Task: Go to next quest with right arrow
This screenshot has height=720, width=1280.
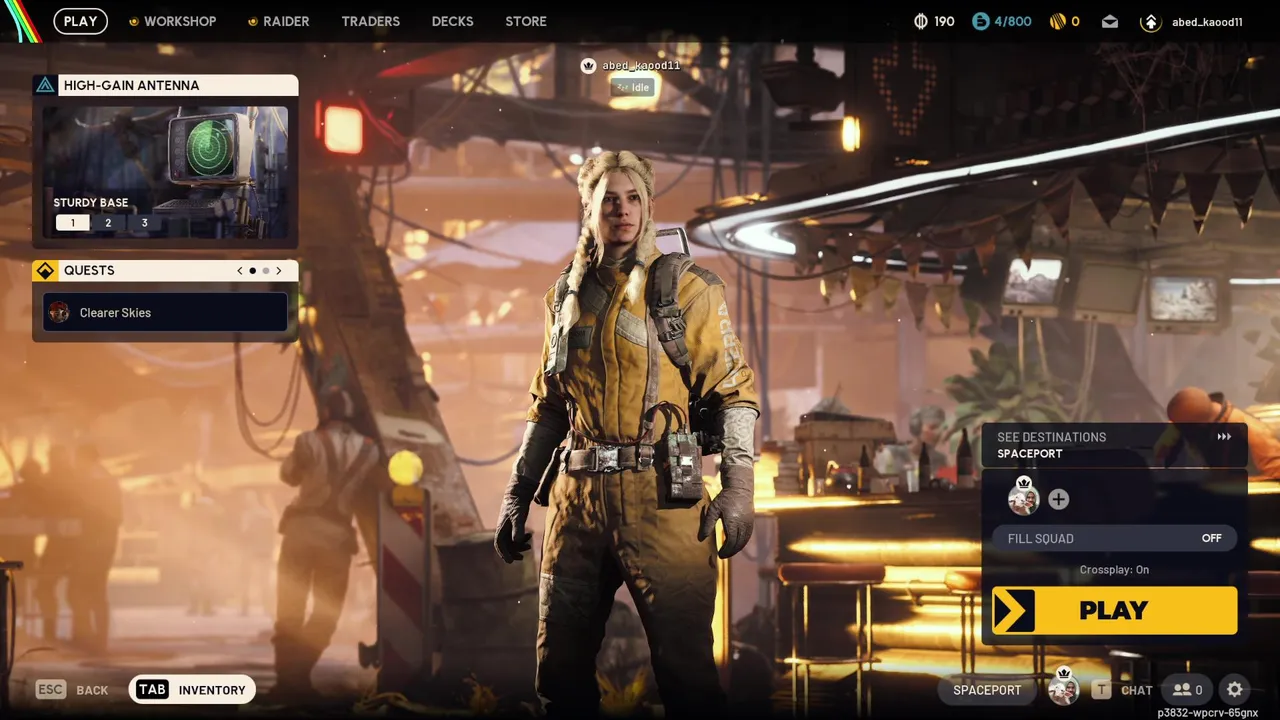Action: [x=279, y=270]
